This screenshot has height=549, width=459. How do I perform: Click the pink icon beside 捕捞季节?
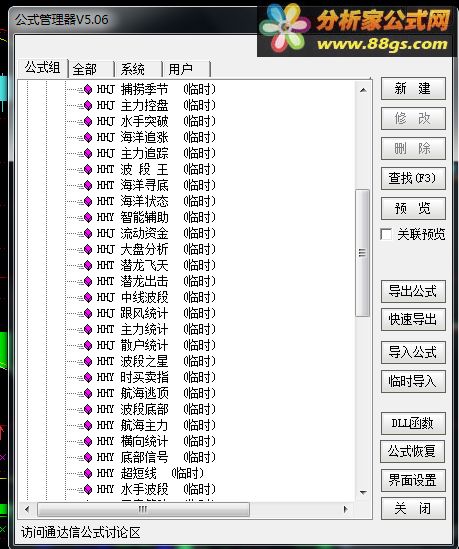(88, 90)
